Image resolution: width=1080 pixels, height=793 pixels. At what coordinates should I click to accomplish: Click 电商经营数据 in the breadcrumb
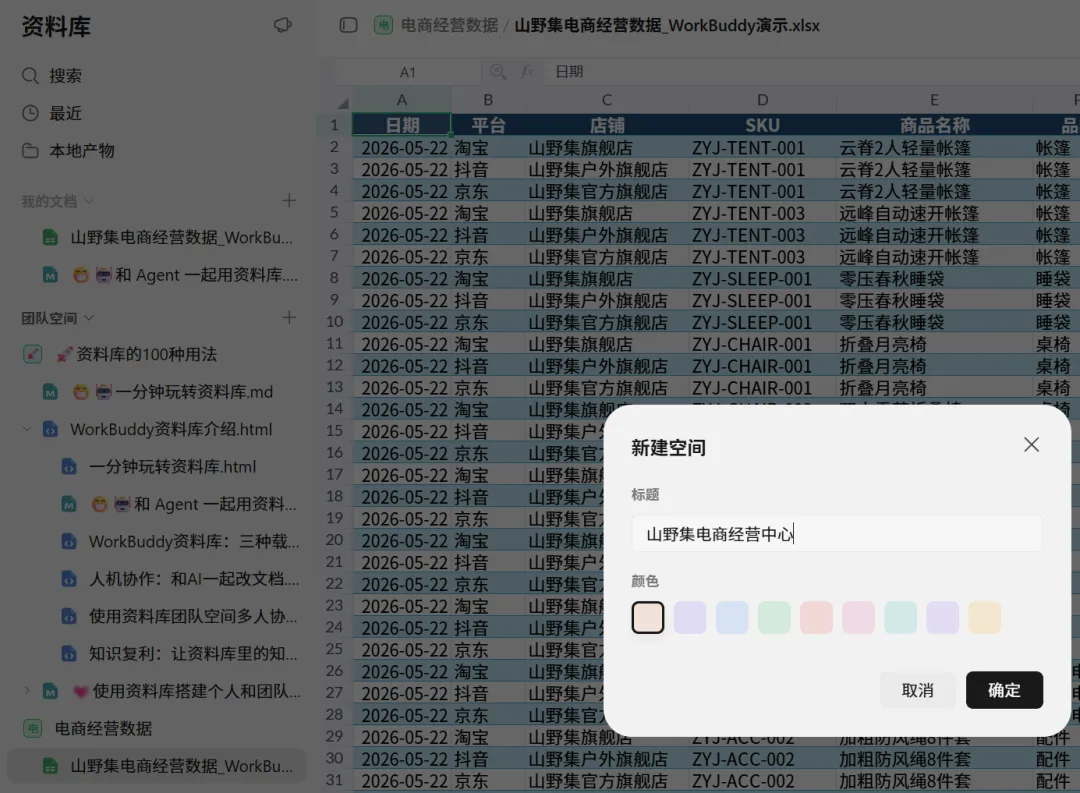tap(449, 25)
